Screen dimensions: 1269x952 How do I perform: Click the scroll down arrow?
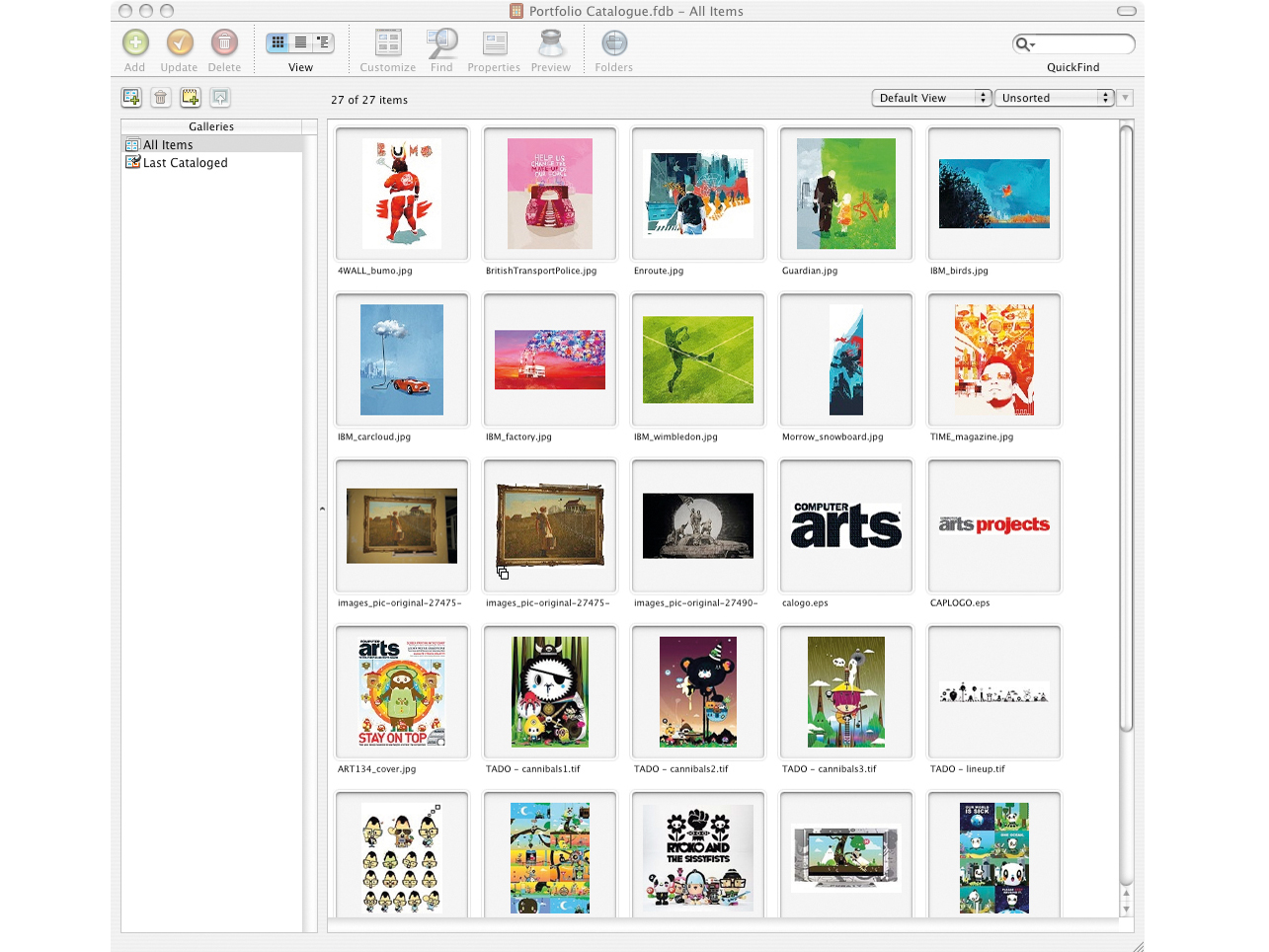(x=1126, y=909)
